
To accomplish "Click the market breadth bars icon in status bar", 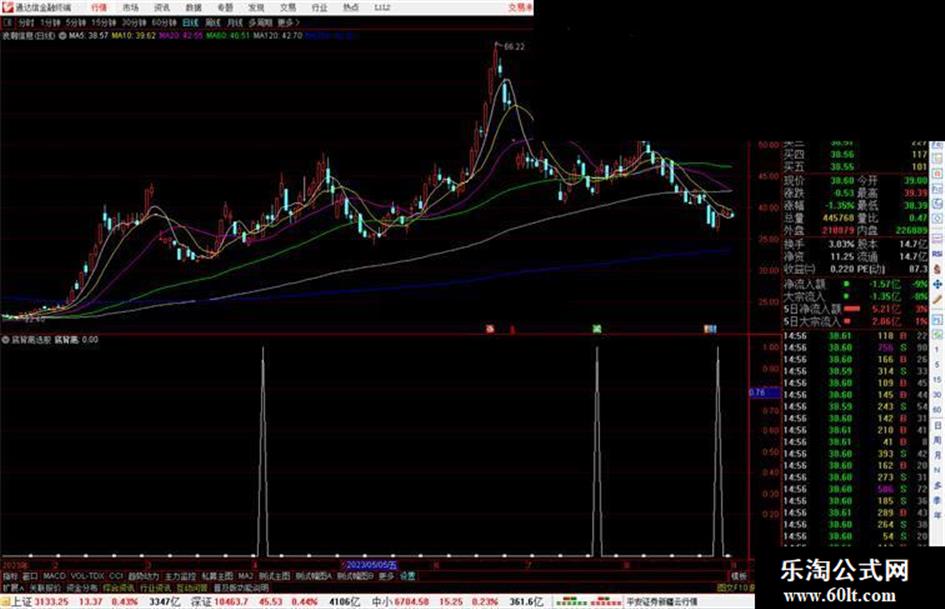I will click(588, 601).
